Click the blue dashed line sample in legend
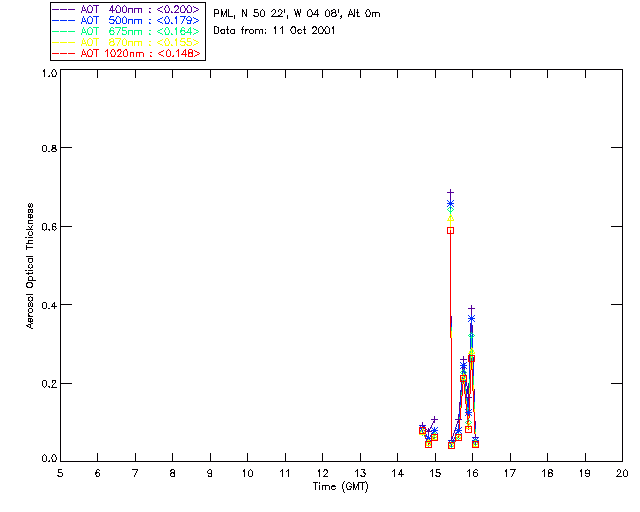The image size is (640, 512). (x=64, y=20)
